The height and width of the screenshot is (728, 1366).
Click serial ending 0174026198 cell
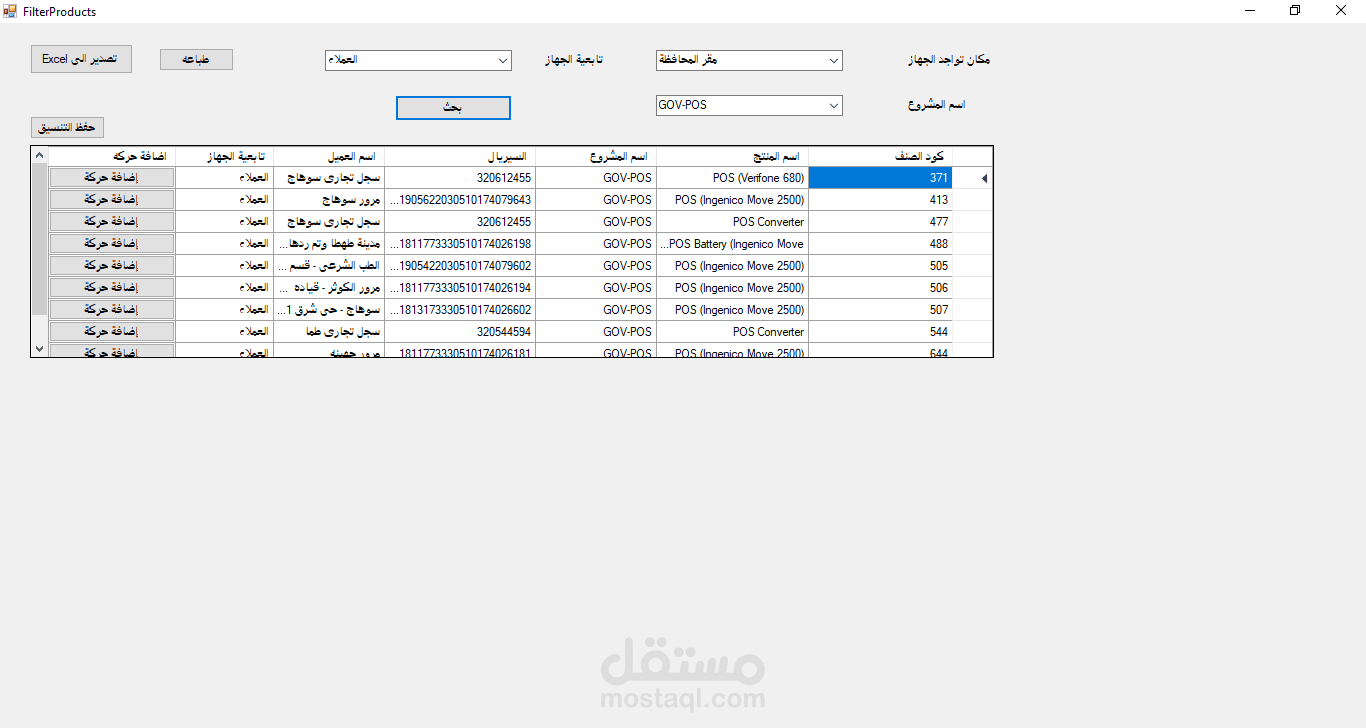[460, 244]
